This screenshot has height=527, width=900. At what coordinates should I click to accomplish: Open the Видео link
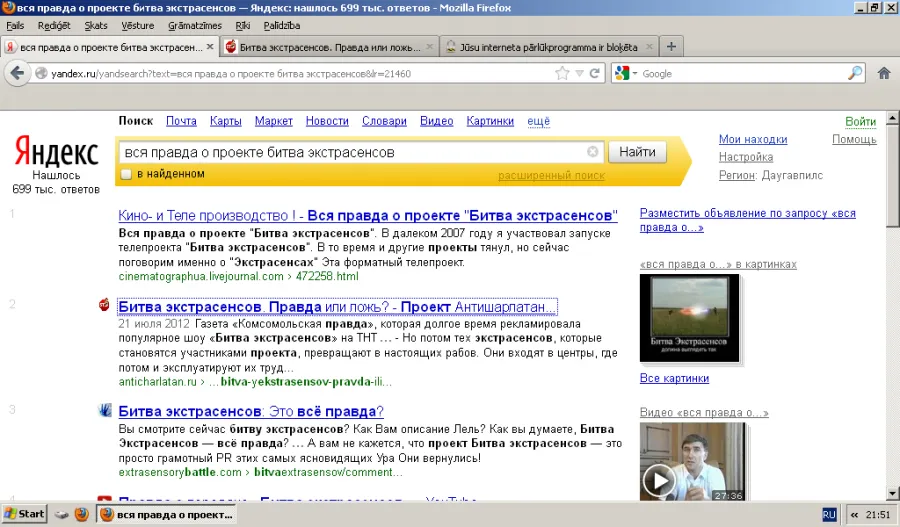point(436,121)
